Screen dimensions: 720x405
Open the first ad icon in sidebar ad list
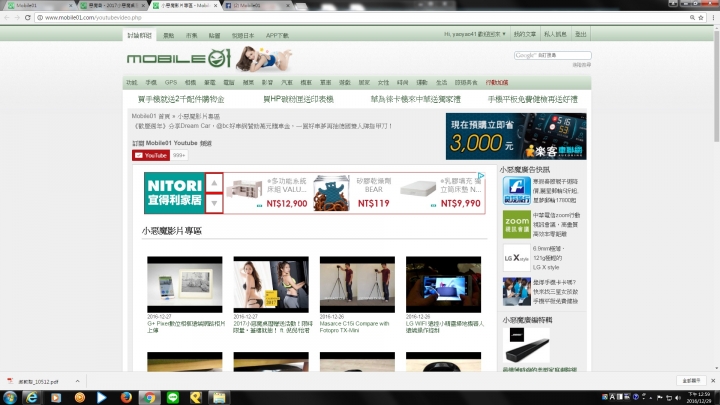(517, 190)
